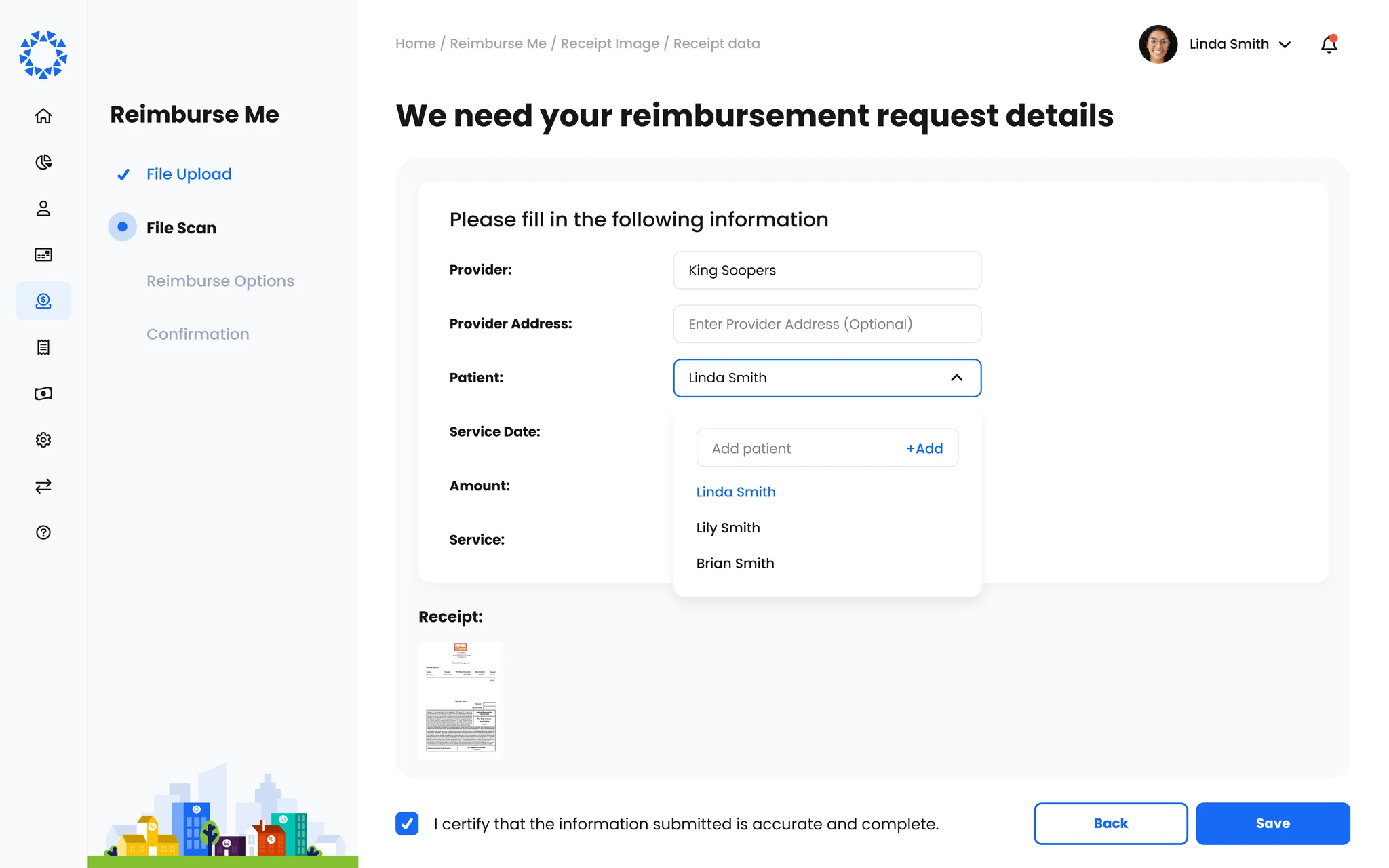Image resolution: width=1389 pixels, height=868 pixels.
Task: Collapse the Patient dropdown
Action: coord(956,378)
